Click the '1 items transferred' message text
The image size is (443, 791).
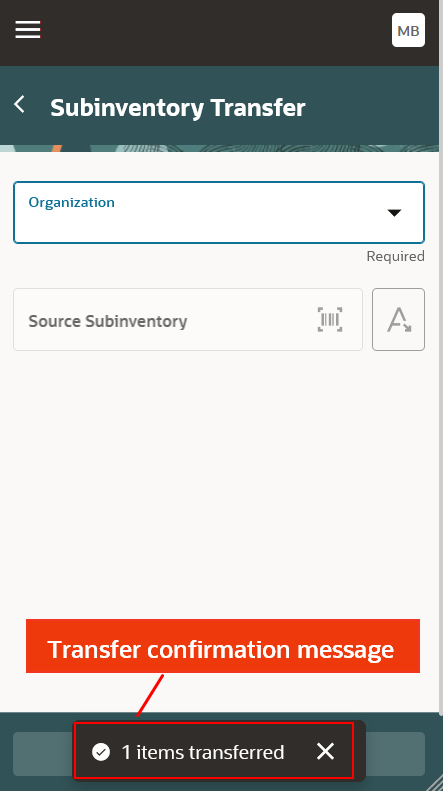click(x=203, y=752)
